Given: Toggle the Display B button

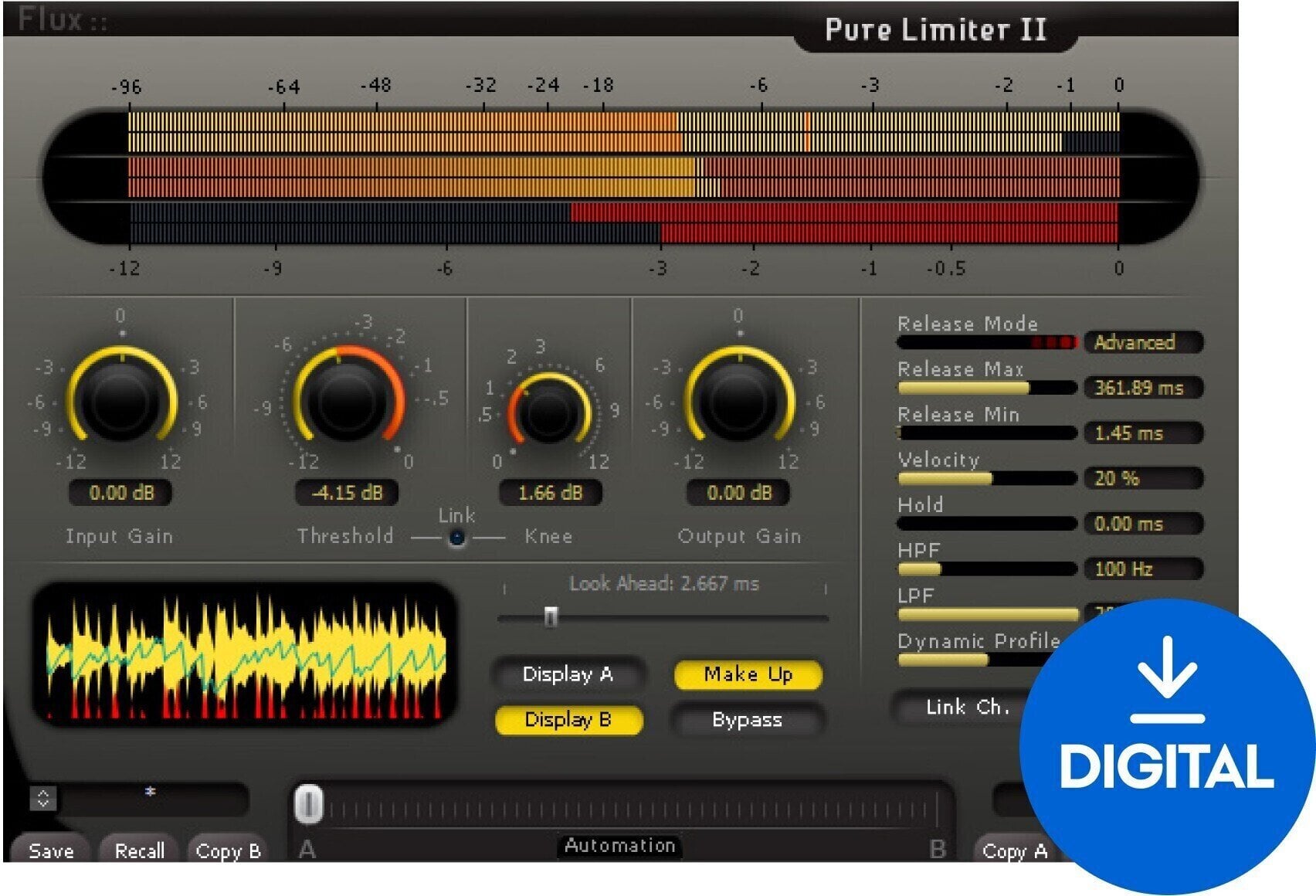Looking at the screenshot, I should (x=568, y=720).
